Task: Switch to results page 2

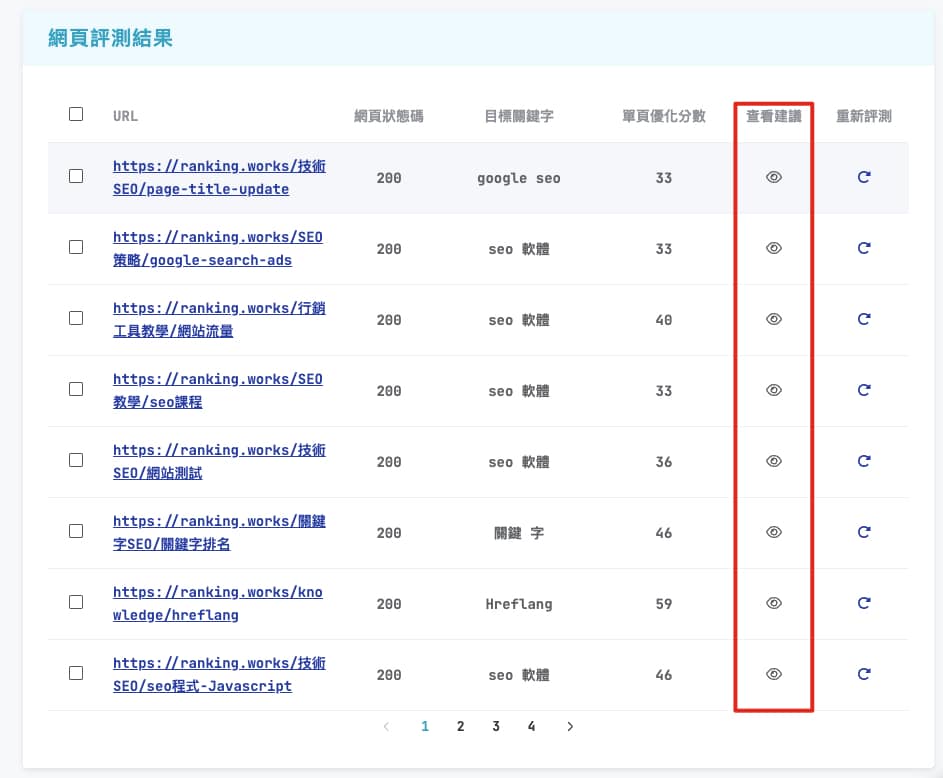Action: 460,727
